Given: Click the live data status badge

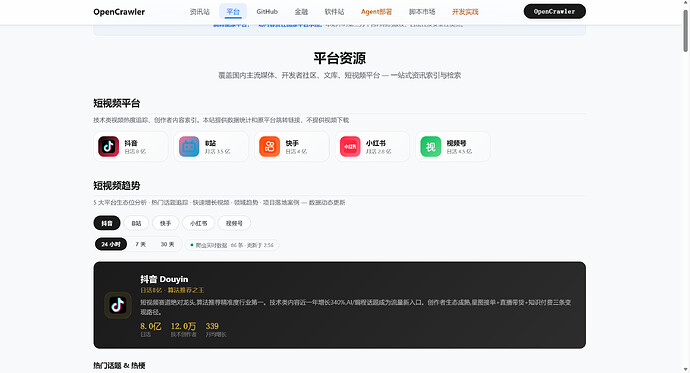Looking at the screenshot, I should pyautogui.click(x=231, y=245).
